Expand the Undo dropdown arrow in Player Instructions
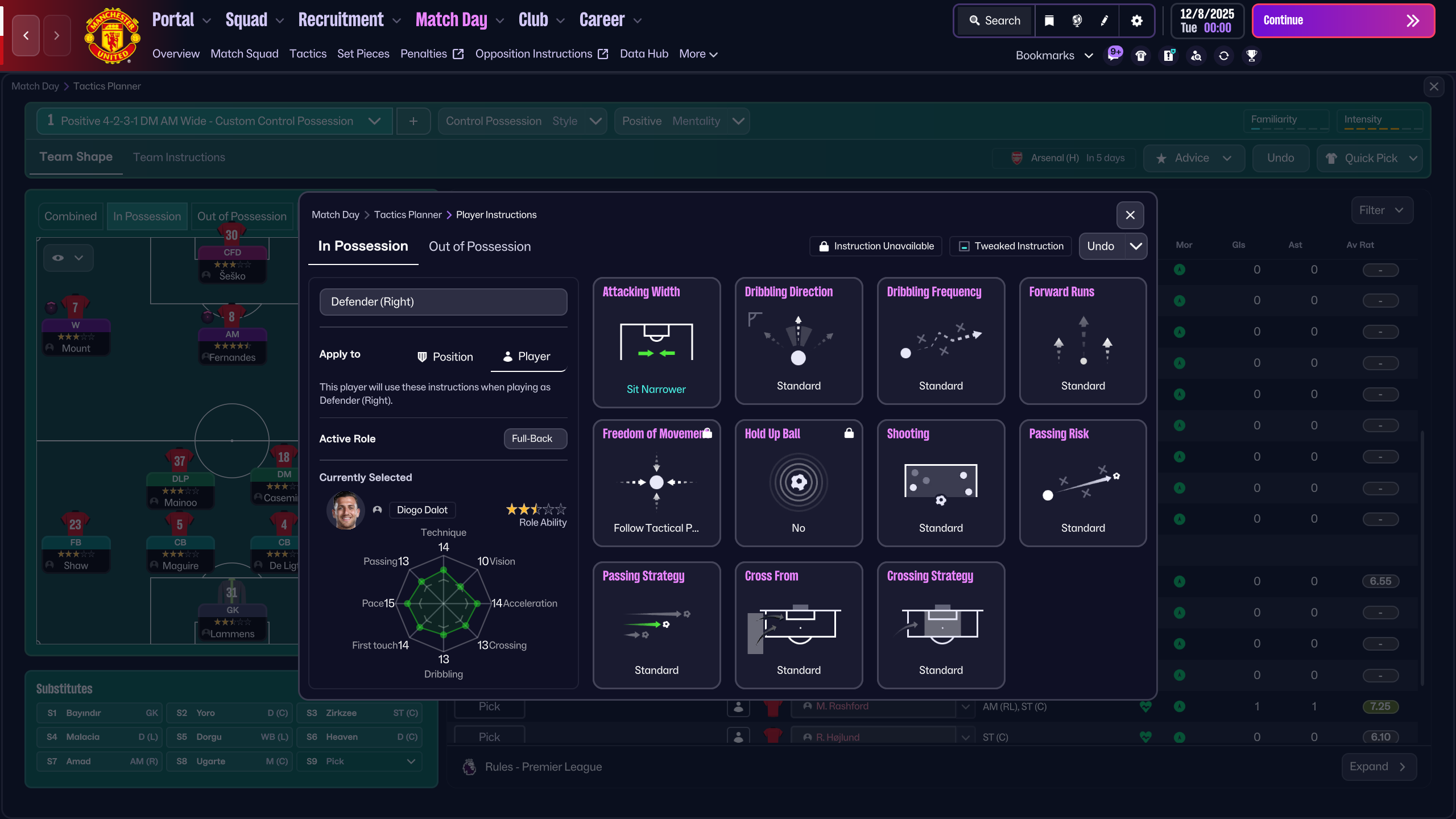The width and height of the screenshot is (1456, 819). pyautogui.click(x=1136, y=246)
